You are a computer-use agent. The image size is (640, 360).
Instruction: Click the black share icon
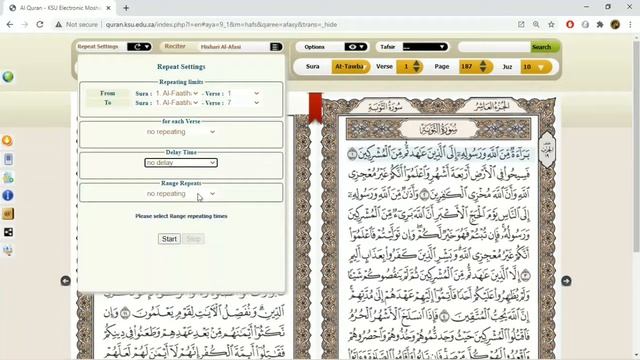pyautogui.click(x=8, y=232)
